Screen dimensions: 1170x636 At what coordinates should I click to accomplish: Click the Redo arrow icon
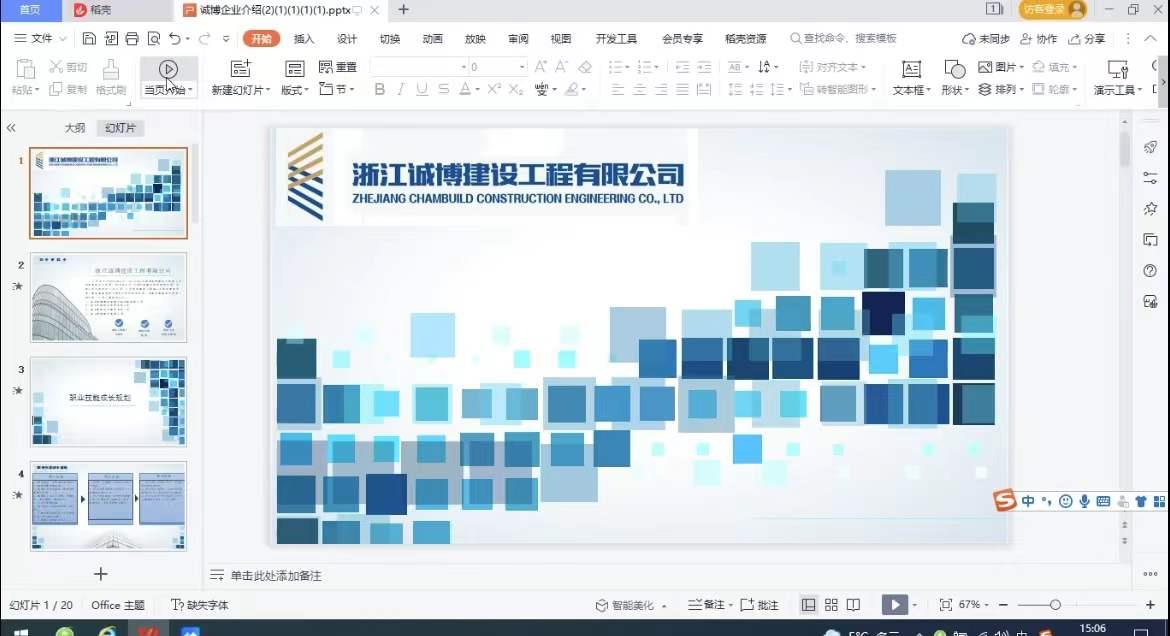(204, 38)
